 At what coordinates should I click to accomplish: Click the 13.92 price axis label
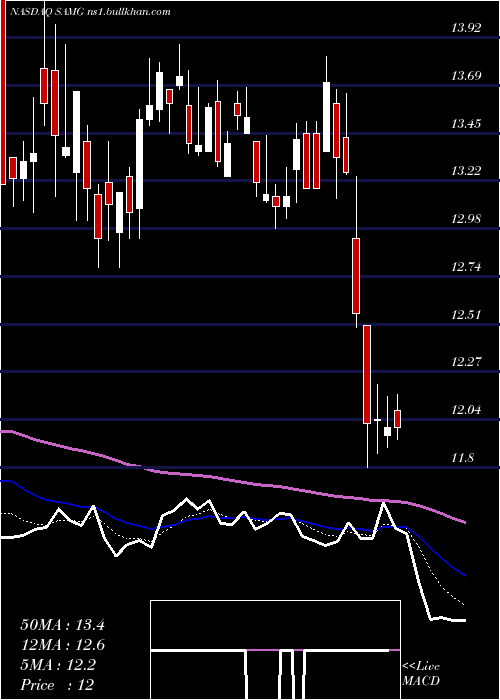pyautogui.click(x=466, y=28)
